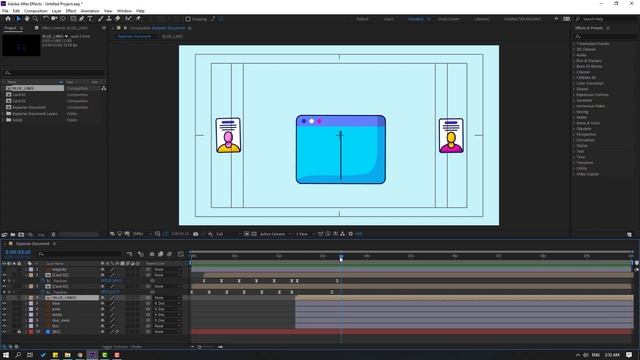Open the composition flowchart icon in viewer

342,234
